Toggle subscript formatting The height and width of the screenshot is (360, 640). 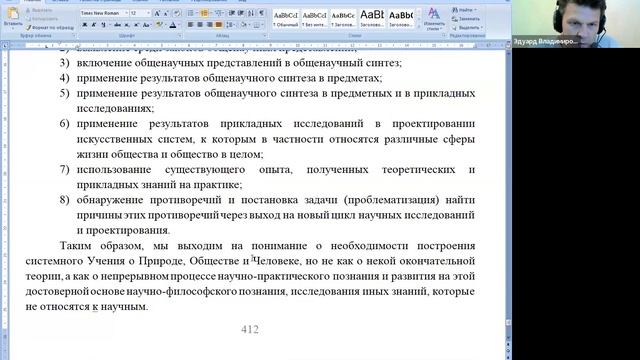click(127, 25)
